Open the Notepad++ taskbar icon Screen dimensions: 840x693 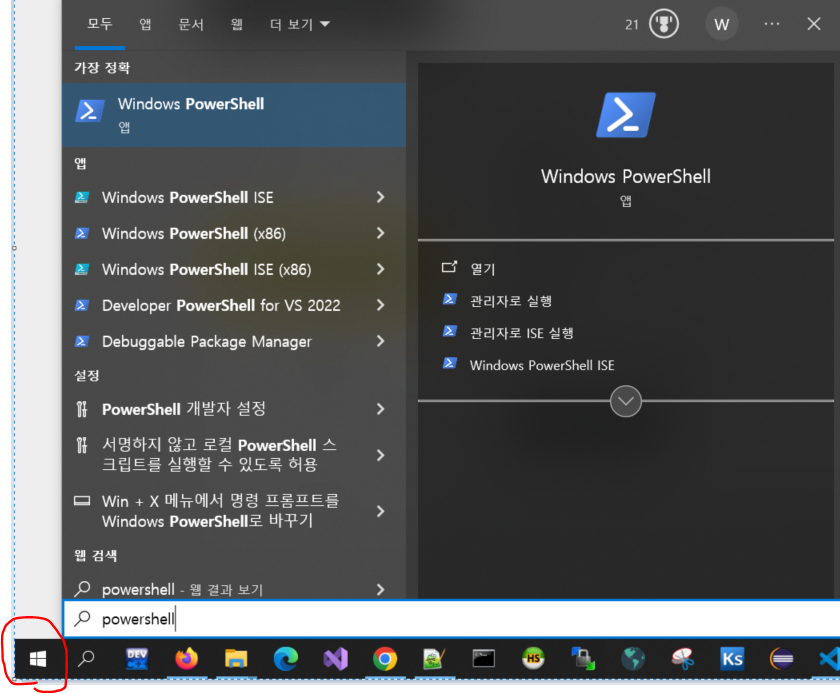click(x=434, y=659)
